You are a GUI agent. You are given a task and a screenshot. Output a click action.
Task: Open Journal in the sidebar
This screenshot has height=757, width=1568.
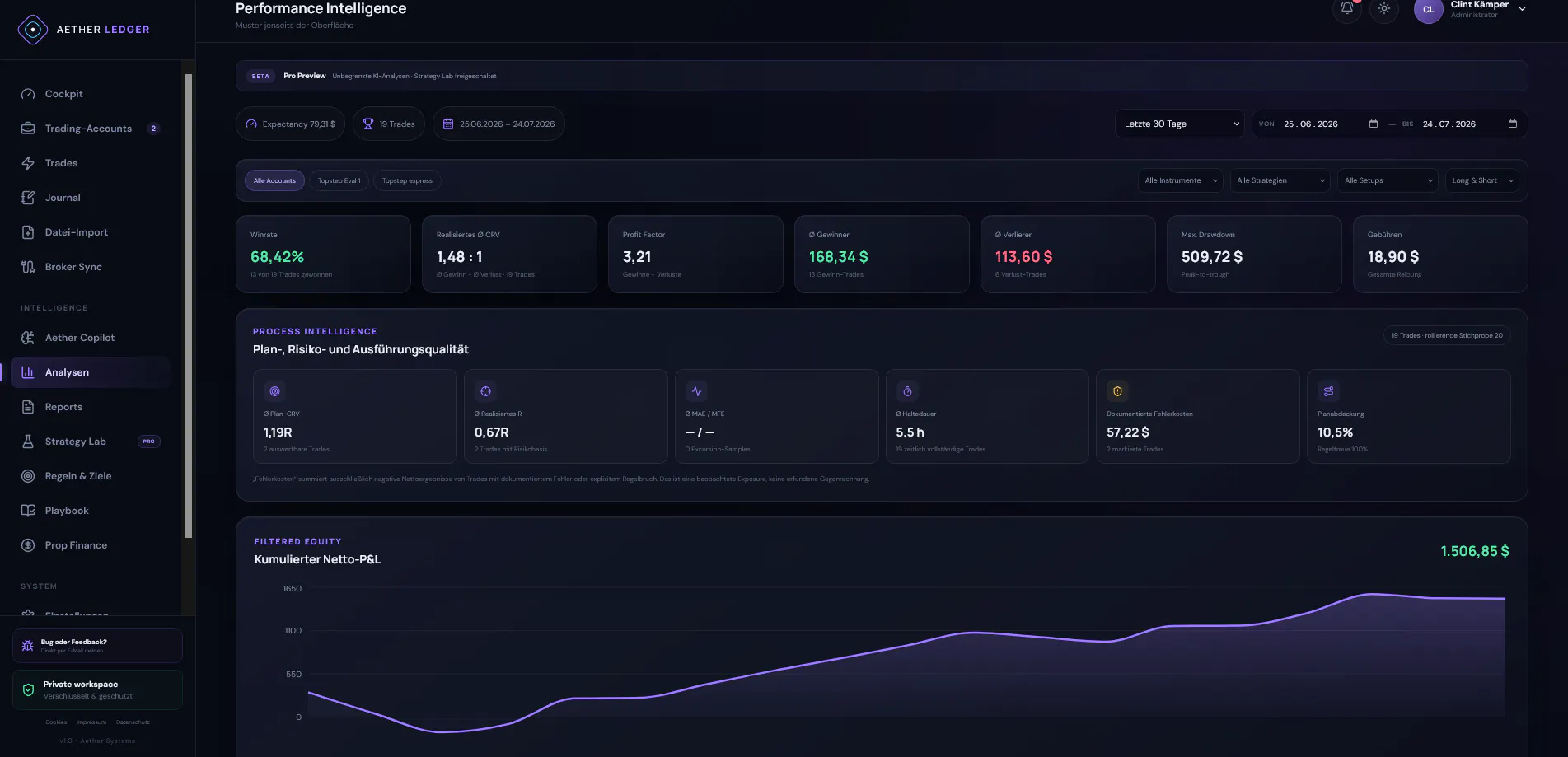tap(91, 198)
